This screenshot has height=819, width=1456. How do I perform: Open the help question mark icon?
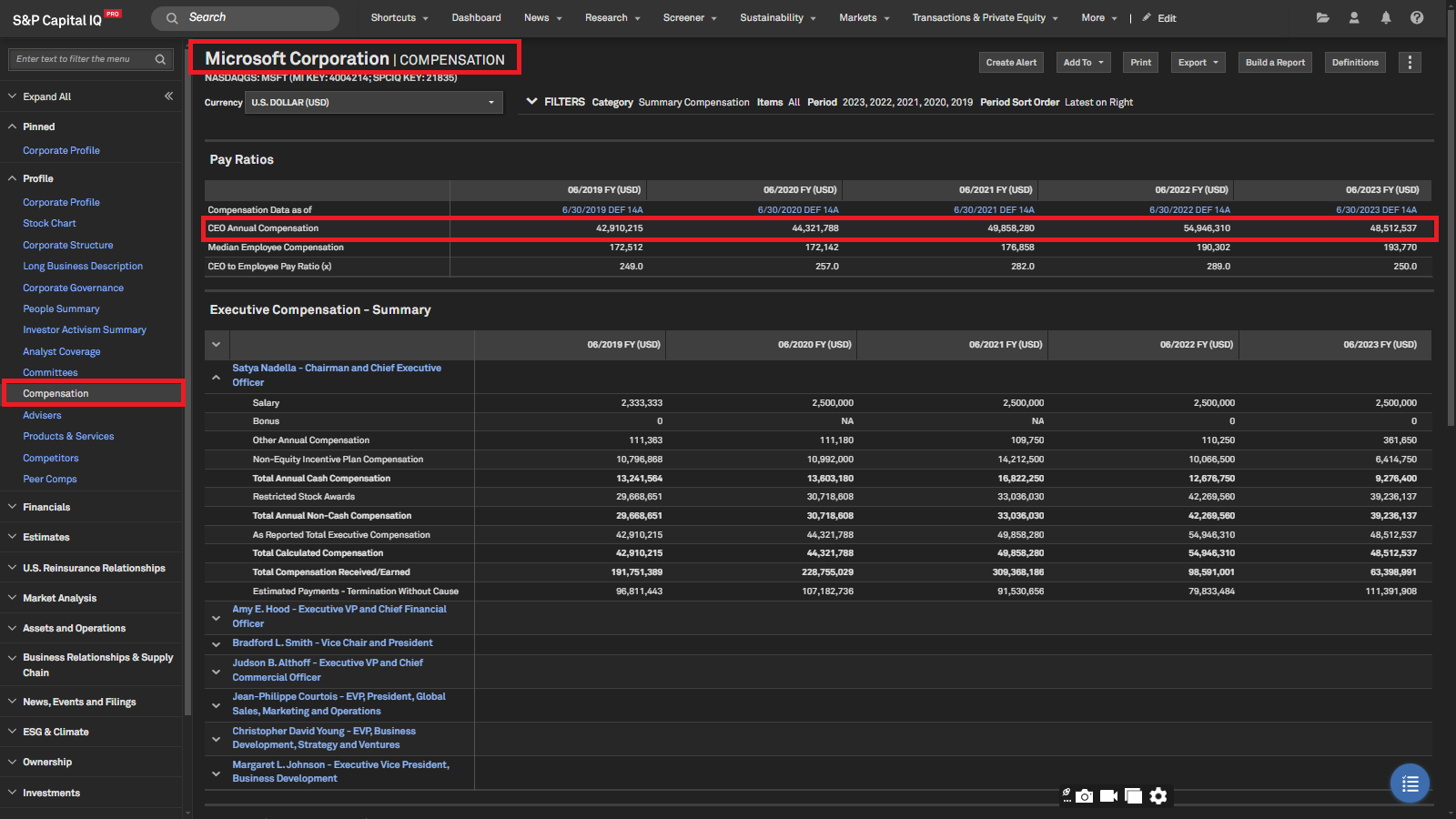click(1417, 17)
